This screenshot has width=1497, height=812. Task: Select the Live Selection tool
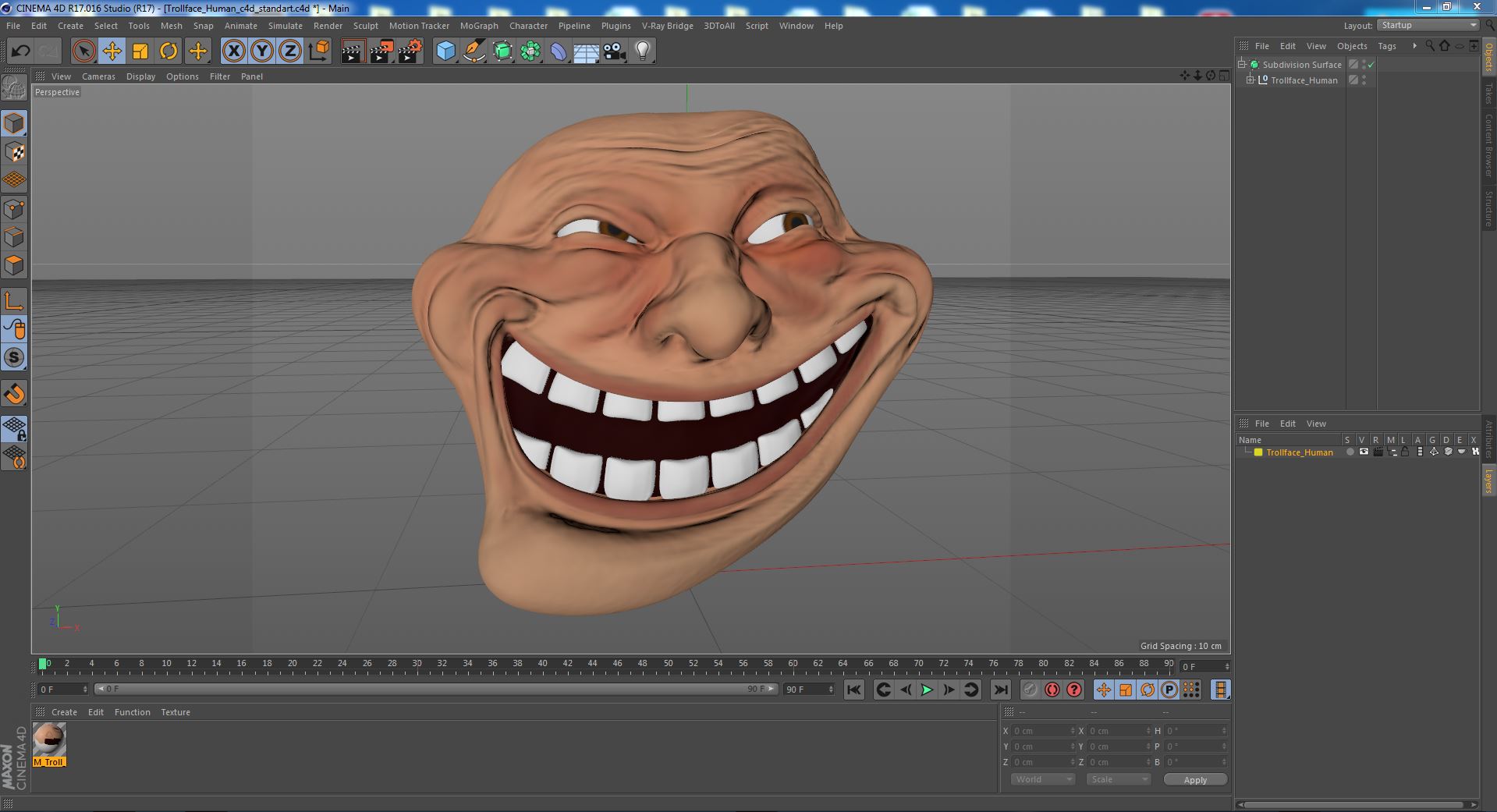tap(83, 51)
